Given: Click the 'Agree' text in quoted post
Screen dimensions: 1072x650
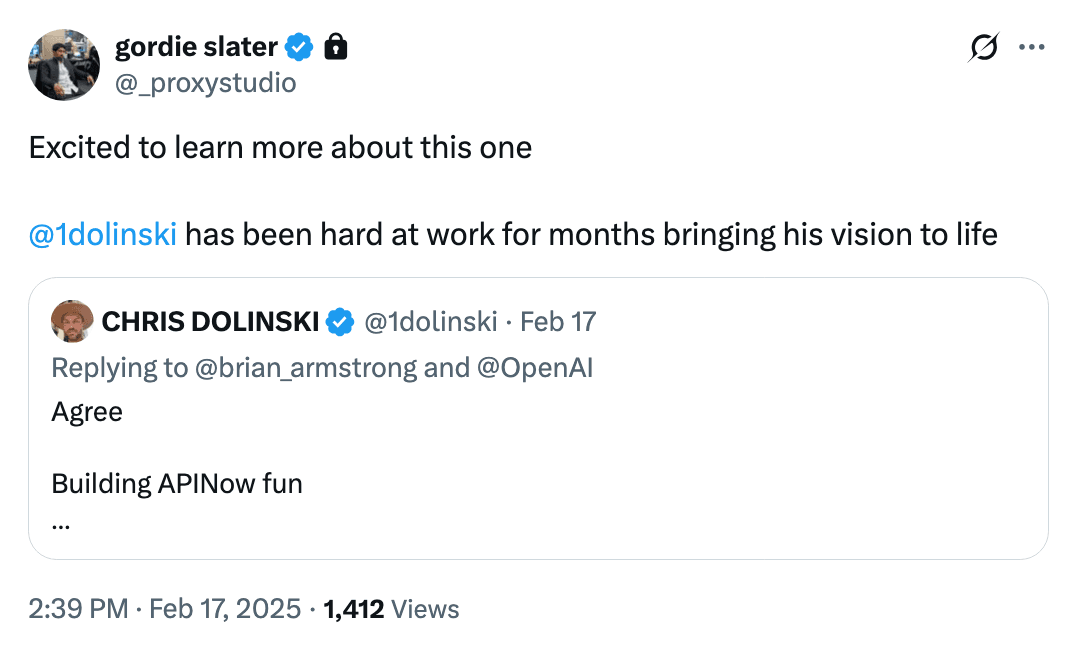Looking at the screenshot, I should tap(87, 411).
